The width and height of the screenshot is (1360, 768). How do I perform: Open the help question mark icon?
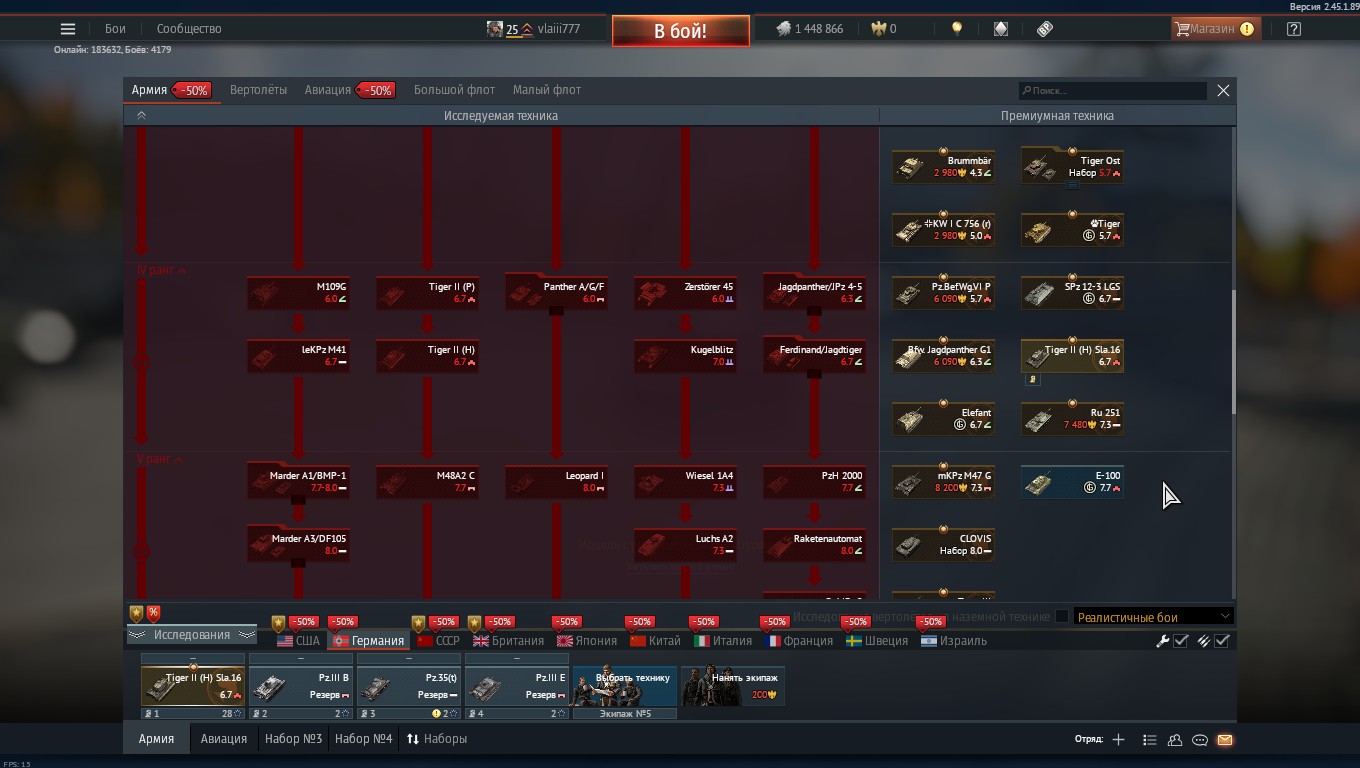tap(1294, 29)
